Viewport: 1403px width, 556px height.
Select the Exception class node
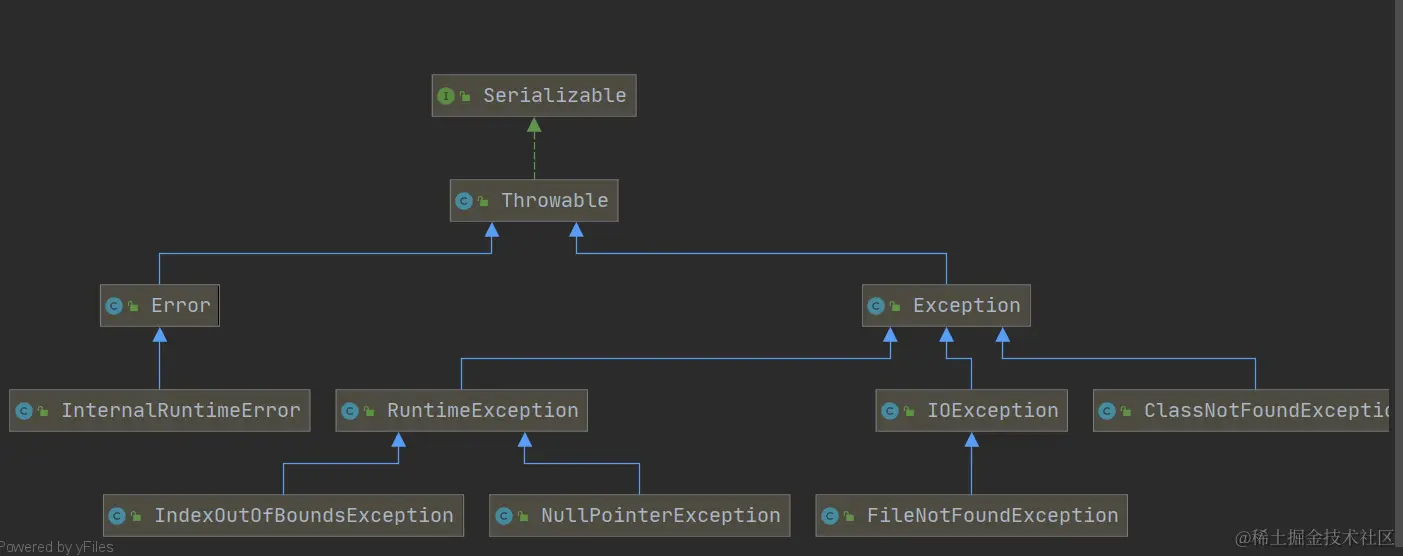click(946, 306)
